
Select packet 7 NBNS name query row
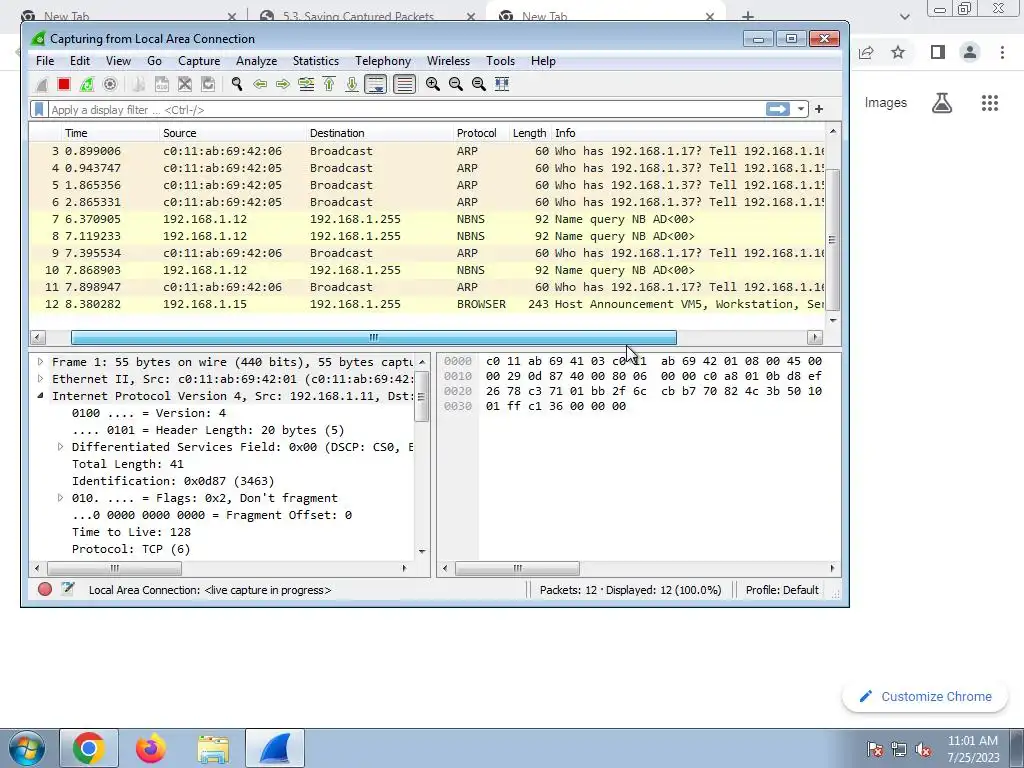[x=427, y=219]
